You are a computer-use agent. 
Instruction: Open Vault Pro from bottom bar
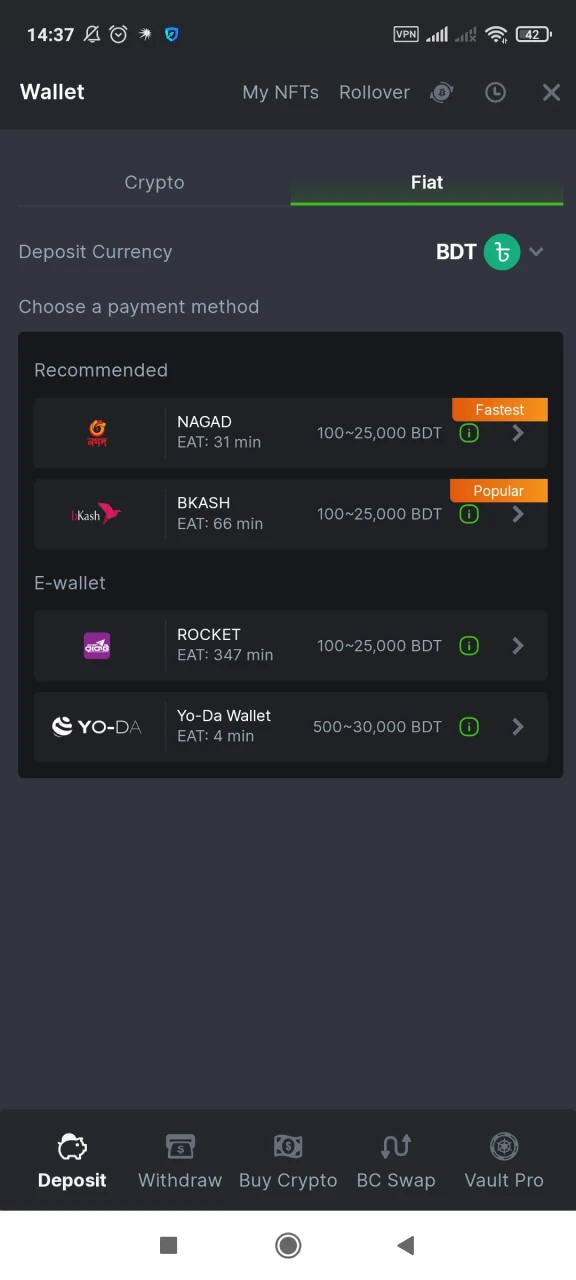tap(504, 1162)
